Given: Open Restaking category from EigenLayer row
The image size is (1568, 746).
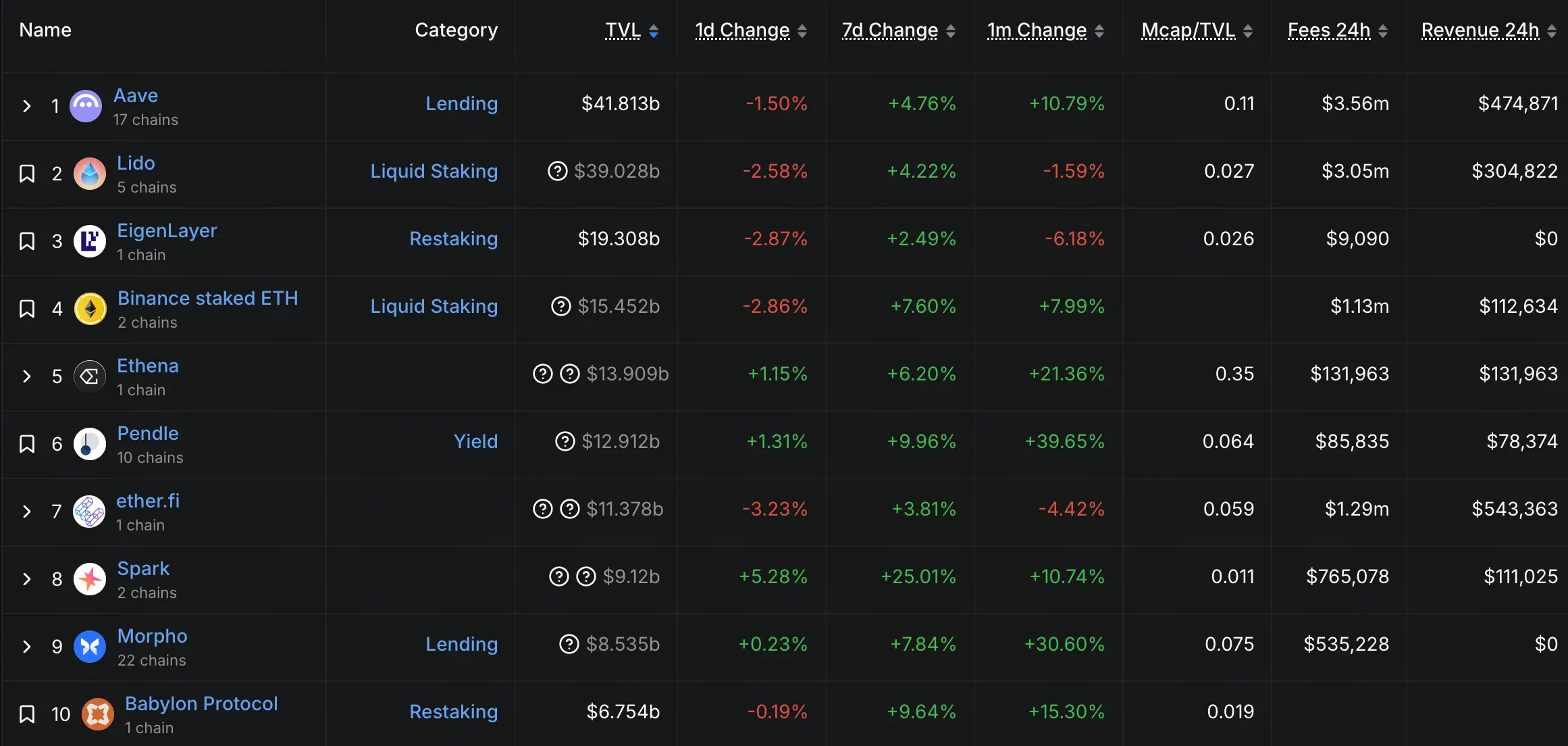Looking at the screenshot, I should coord(454,239).
